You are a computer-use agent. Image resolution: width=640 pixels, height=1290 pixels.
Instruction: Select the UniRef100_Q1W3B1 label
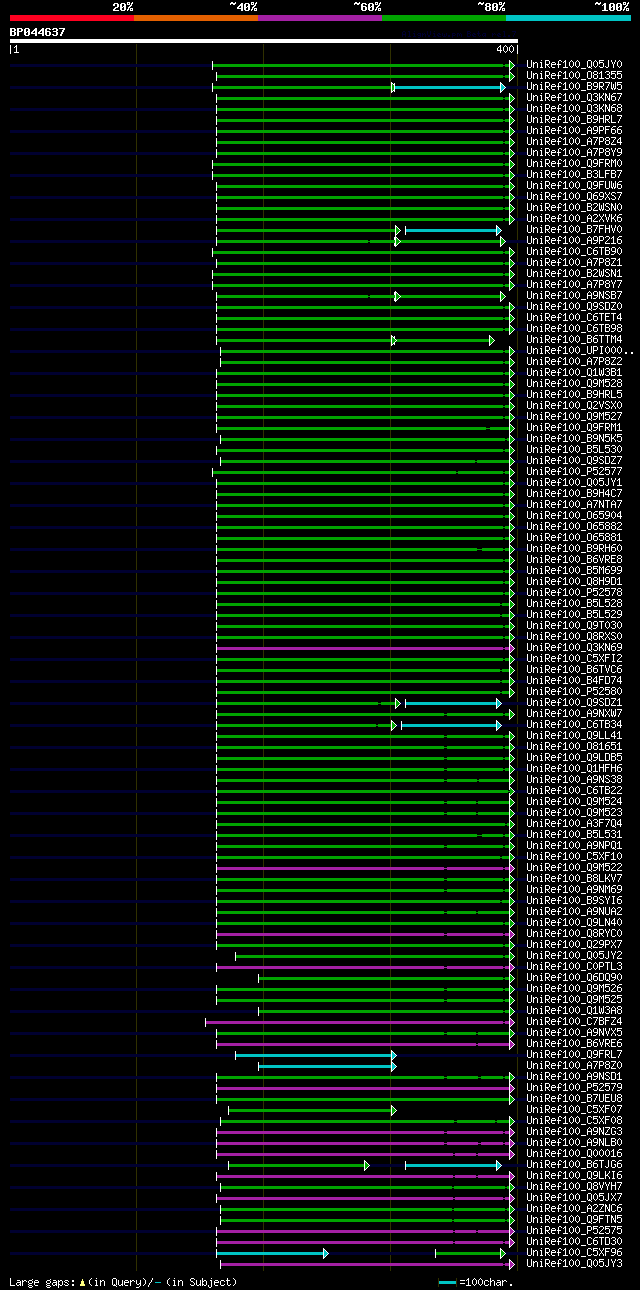point(574,372)
